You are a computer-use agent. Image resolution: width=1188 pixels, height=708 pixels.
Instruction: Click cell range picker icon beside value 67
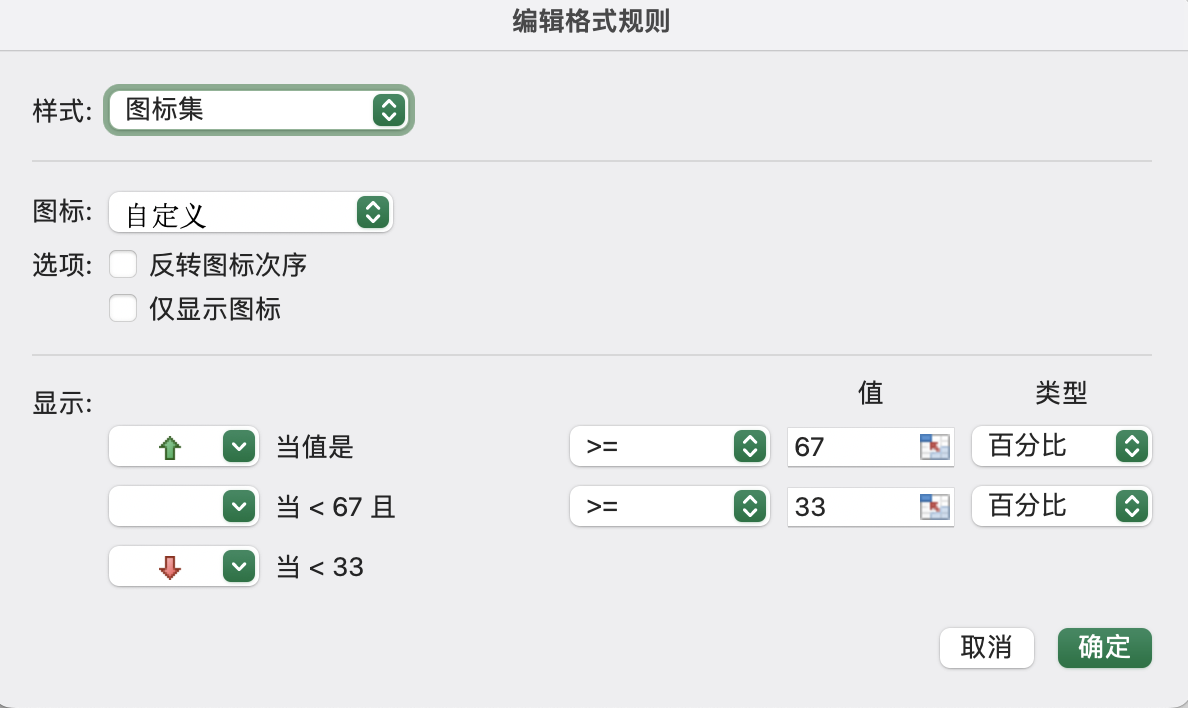point(933,447)
